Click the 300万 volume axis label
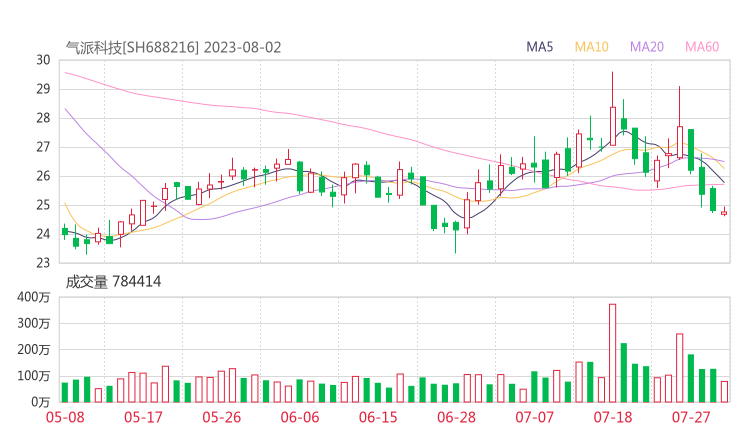740x440 pixels. click(x=34, y=323)
